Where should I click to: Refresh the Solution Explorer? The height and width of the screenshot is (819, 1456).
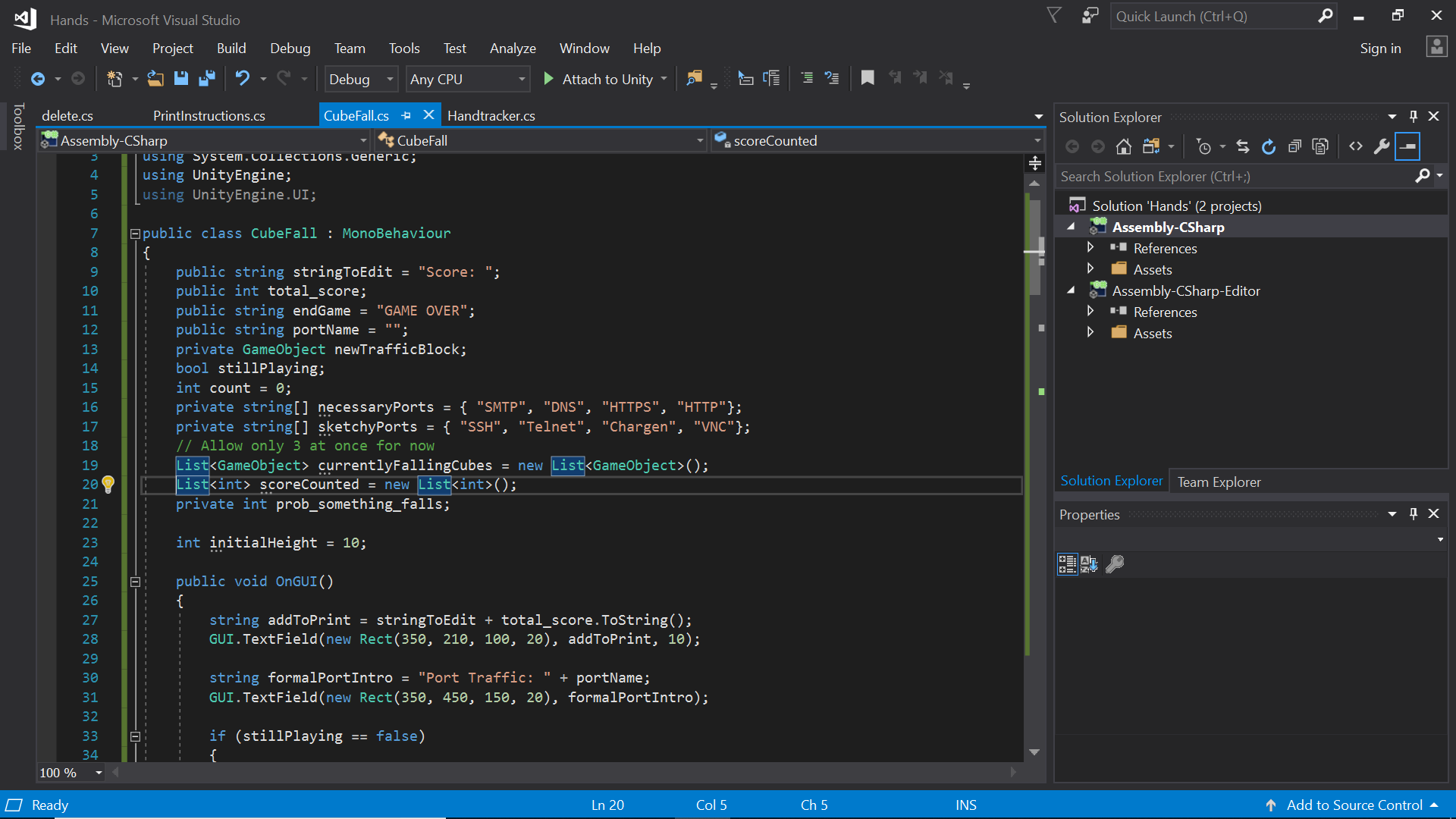coord(1268,146)
